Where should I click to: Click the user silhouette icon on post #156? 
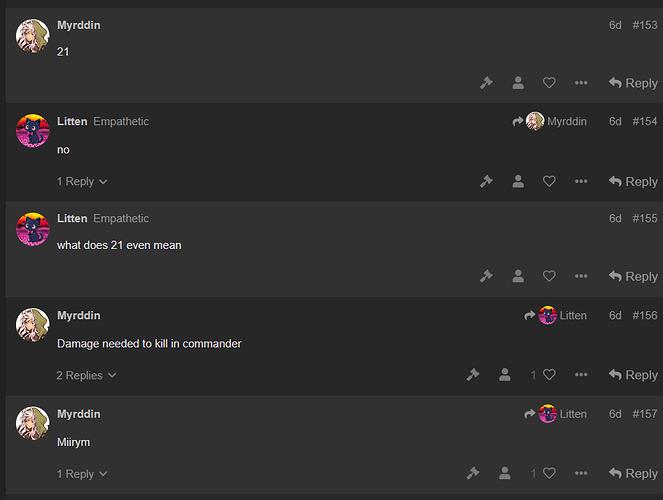tap(504, 374)
